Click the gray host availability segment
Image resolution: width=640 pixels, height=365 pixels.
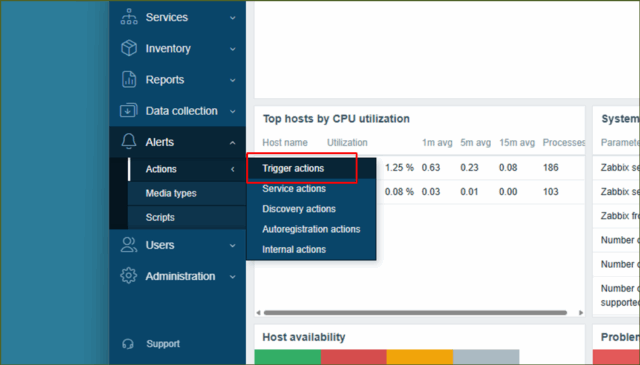coord(486,357)
